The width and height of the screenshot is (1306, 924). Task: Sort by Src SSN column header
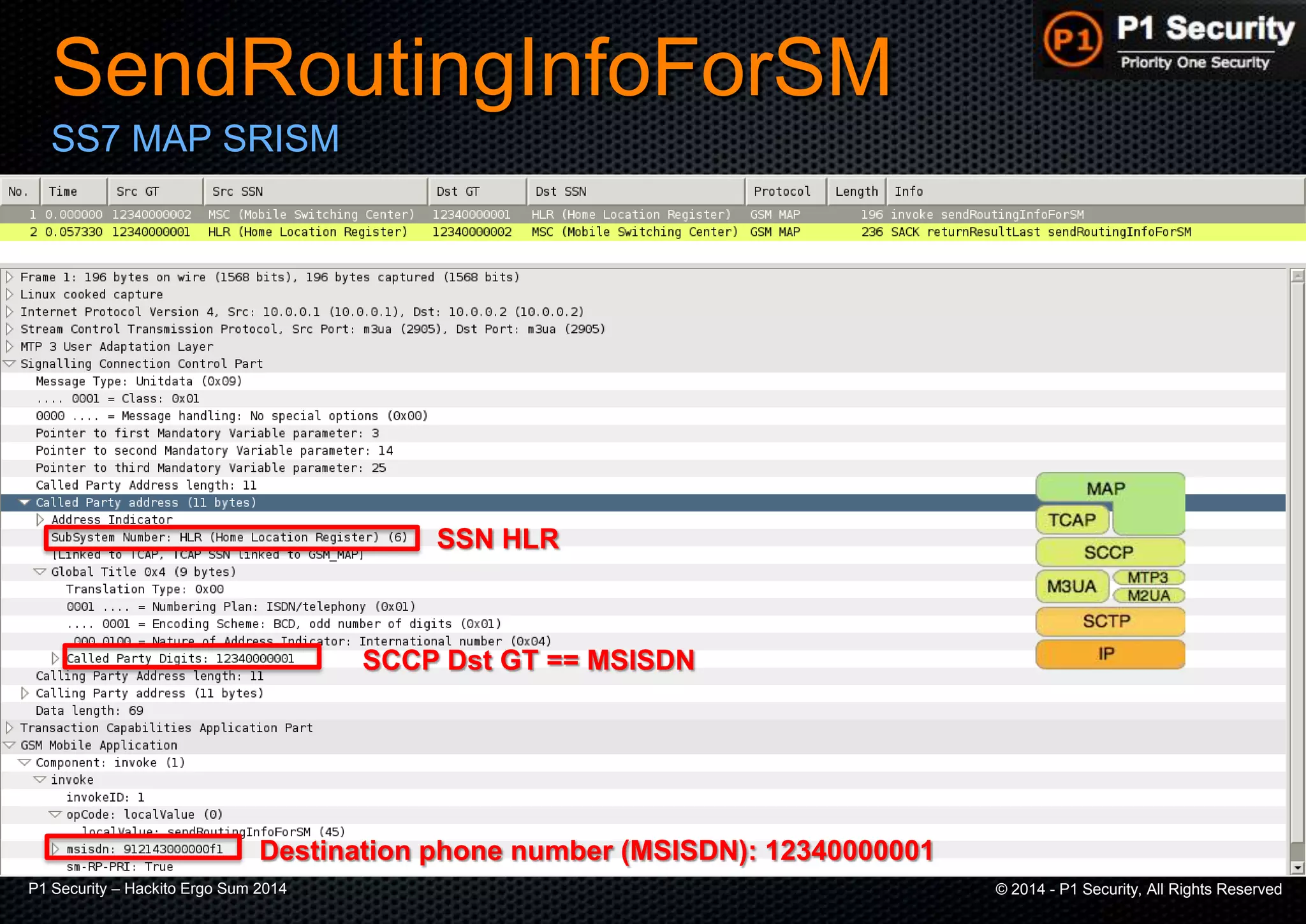(316, 191)
